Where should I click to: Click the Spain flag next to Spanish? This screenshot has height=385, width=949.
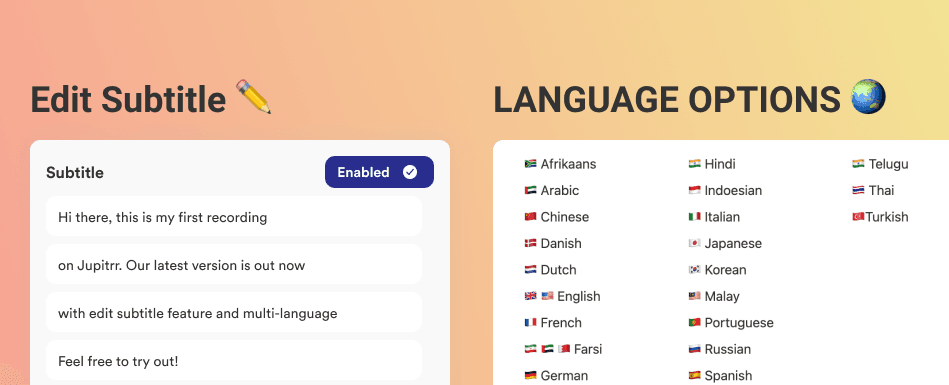pos(694,376)
